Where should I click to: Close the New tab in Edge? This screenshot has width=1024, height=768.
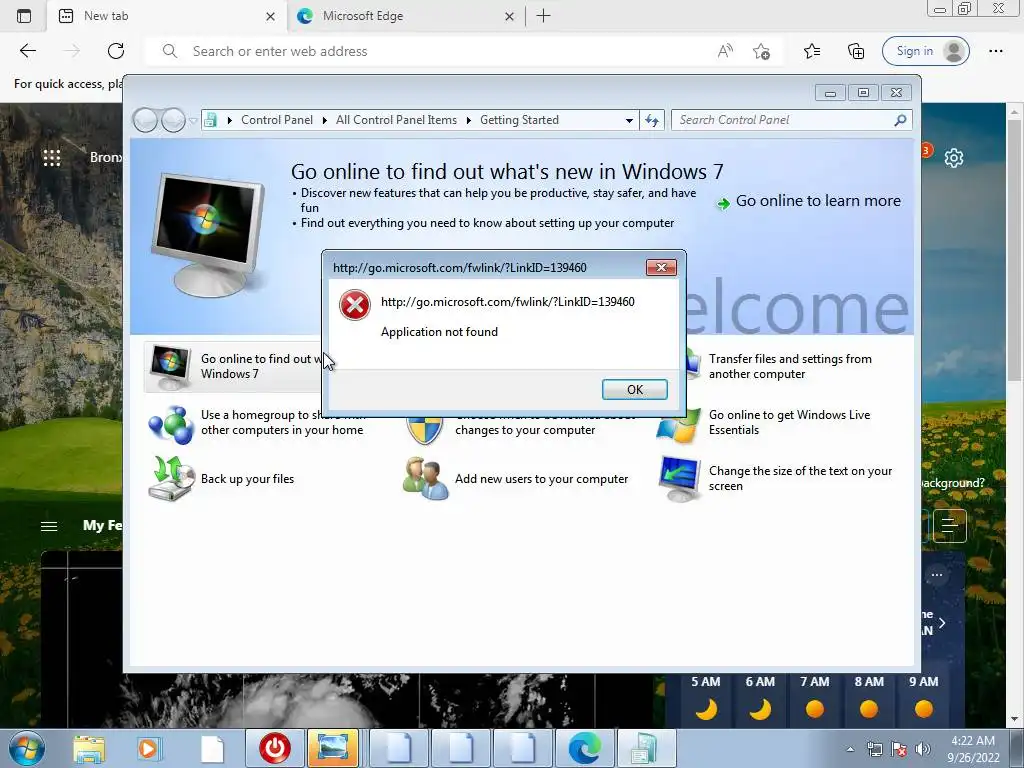coord(270,16)
